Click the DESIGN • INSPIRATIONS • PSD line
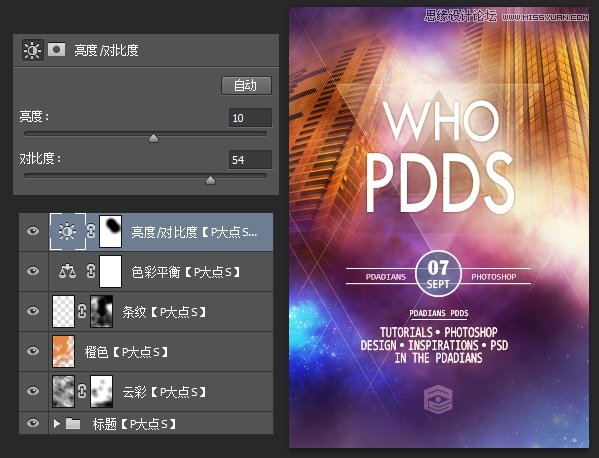 tap(434, 345)
